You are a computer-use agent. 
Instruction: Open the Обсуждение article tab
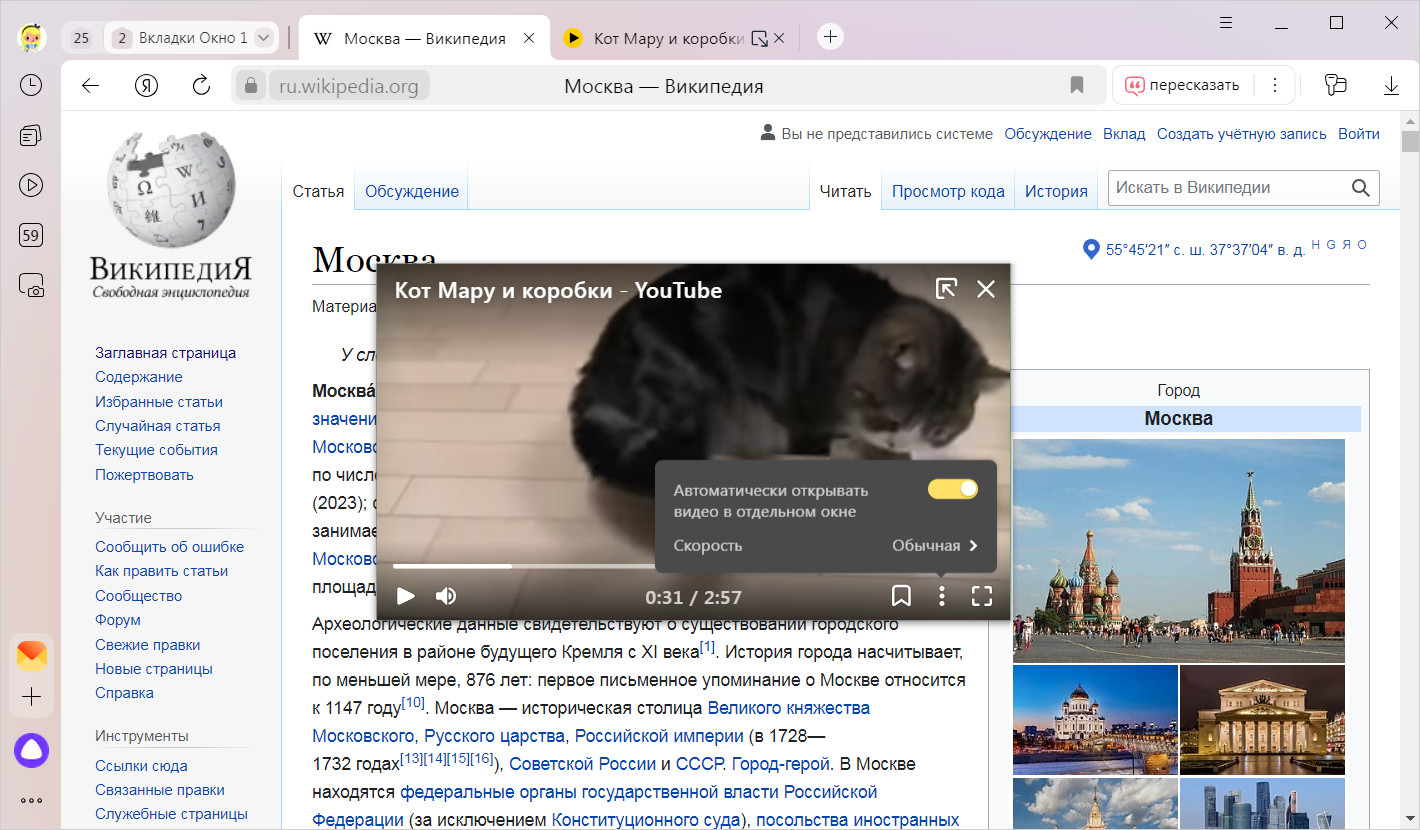tap(412, 191)
